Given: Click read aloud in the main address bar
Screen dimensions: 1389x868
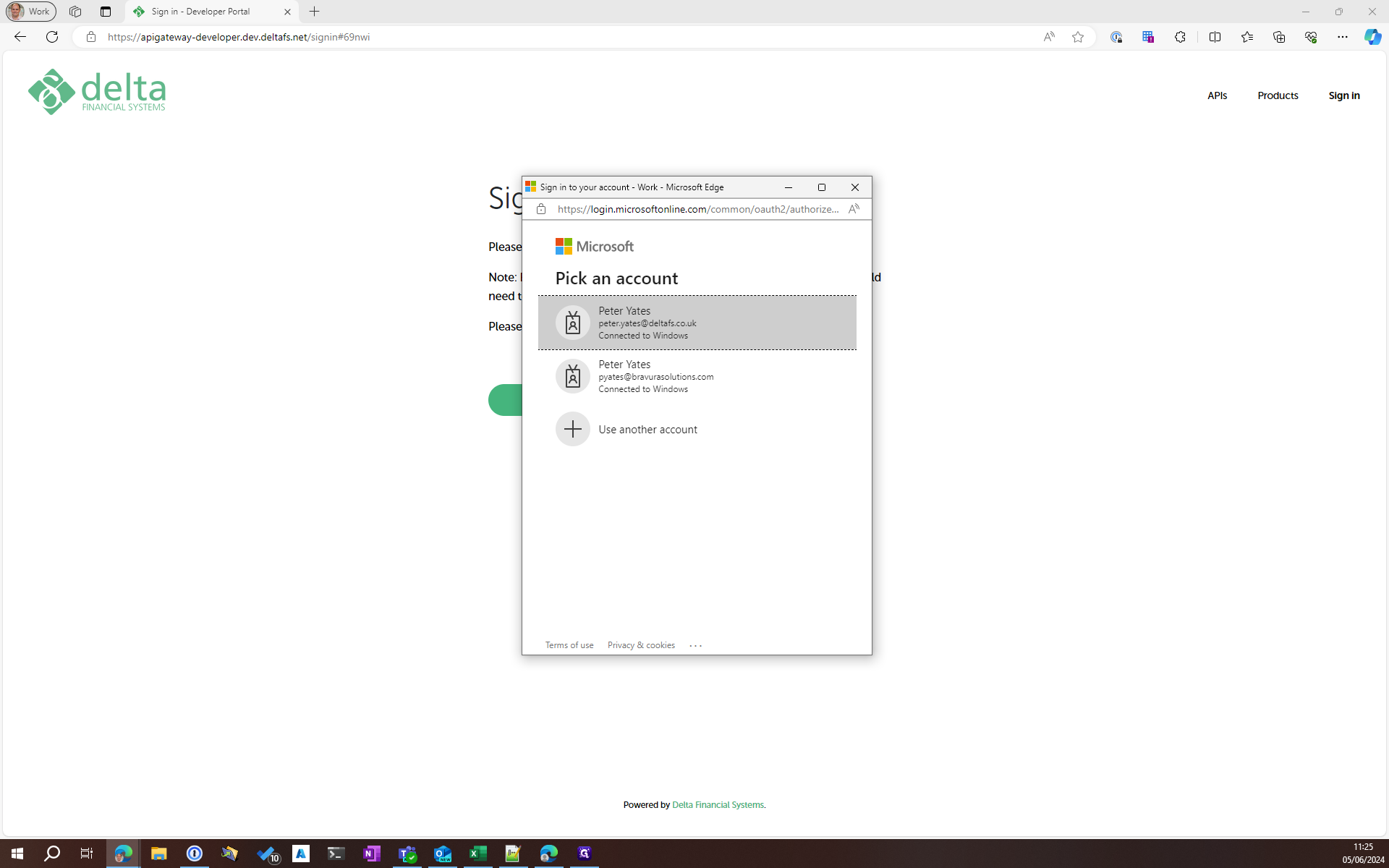Looking at the screenshot, I should point(1049,37).
